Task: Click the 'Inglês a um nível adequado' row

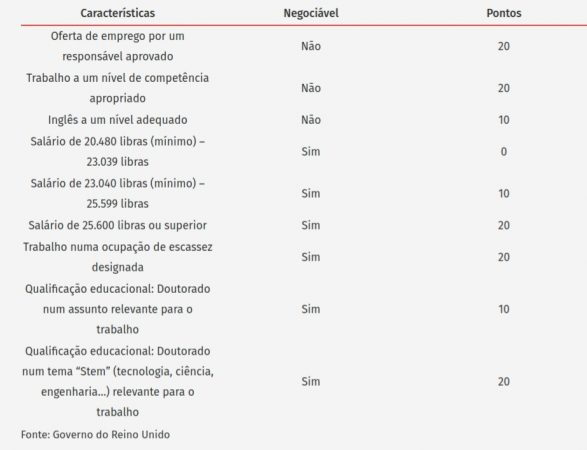Action: pyautogui.click(x=304, y=120)
